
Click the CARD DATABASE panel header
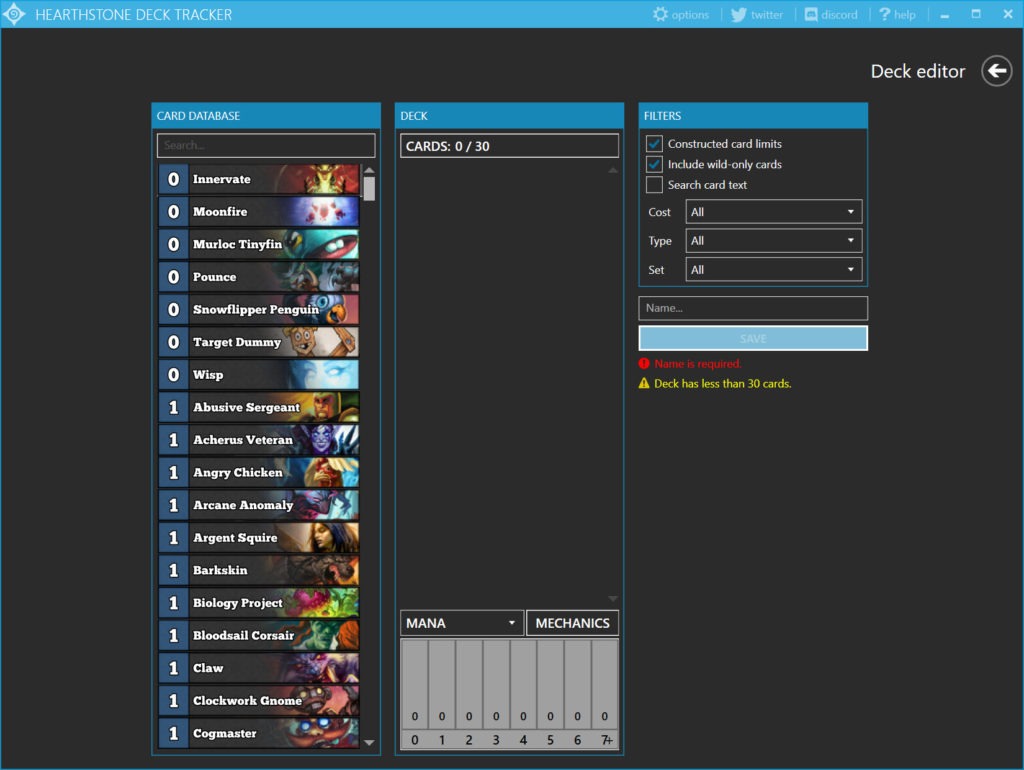coord(266,116)
